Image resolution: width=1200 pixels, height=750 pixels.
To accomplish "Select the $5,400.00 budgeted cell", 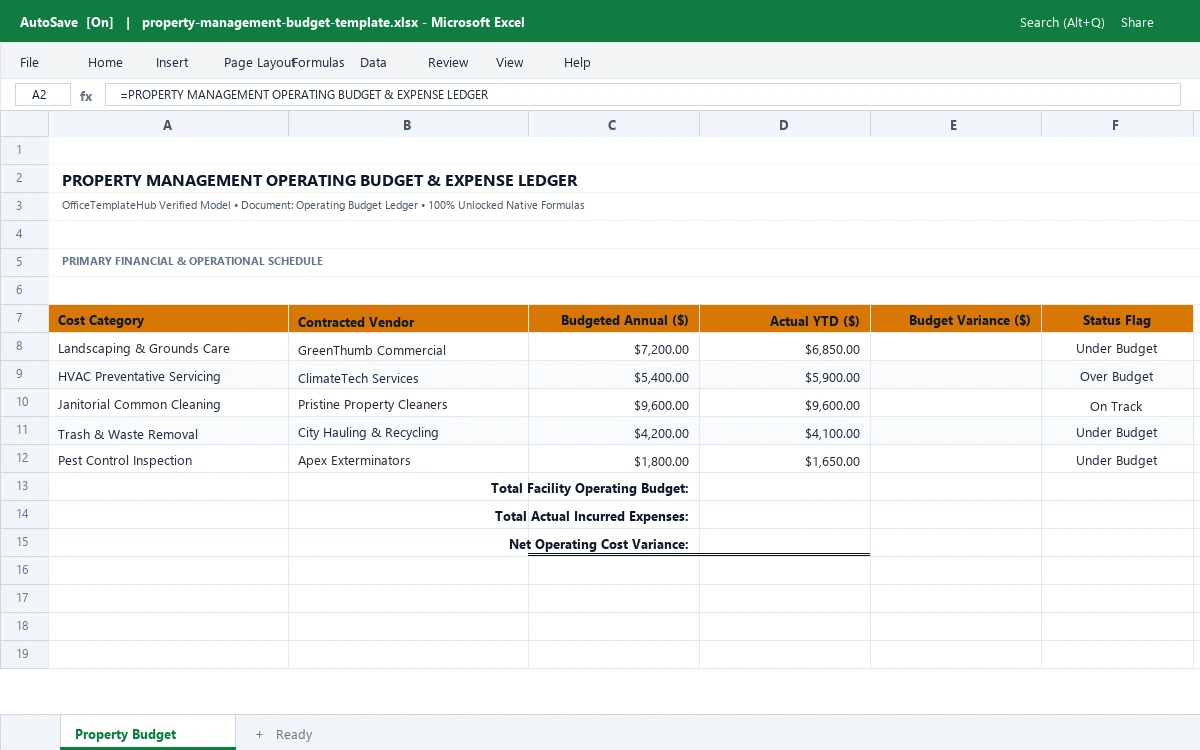I will [614, 375].
